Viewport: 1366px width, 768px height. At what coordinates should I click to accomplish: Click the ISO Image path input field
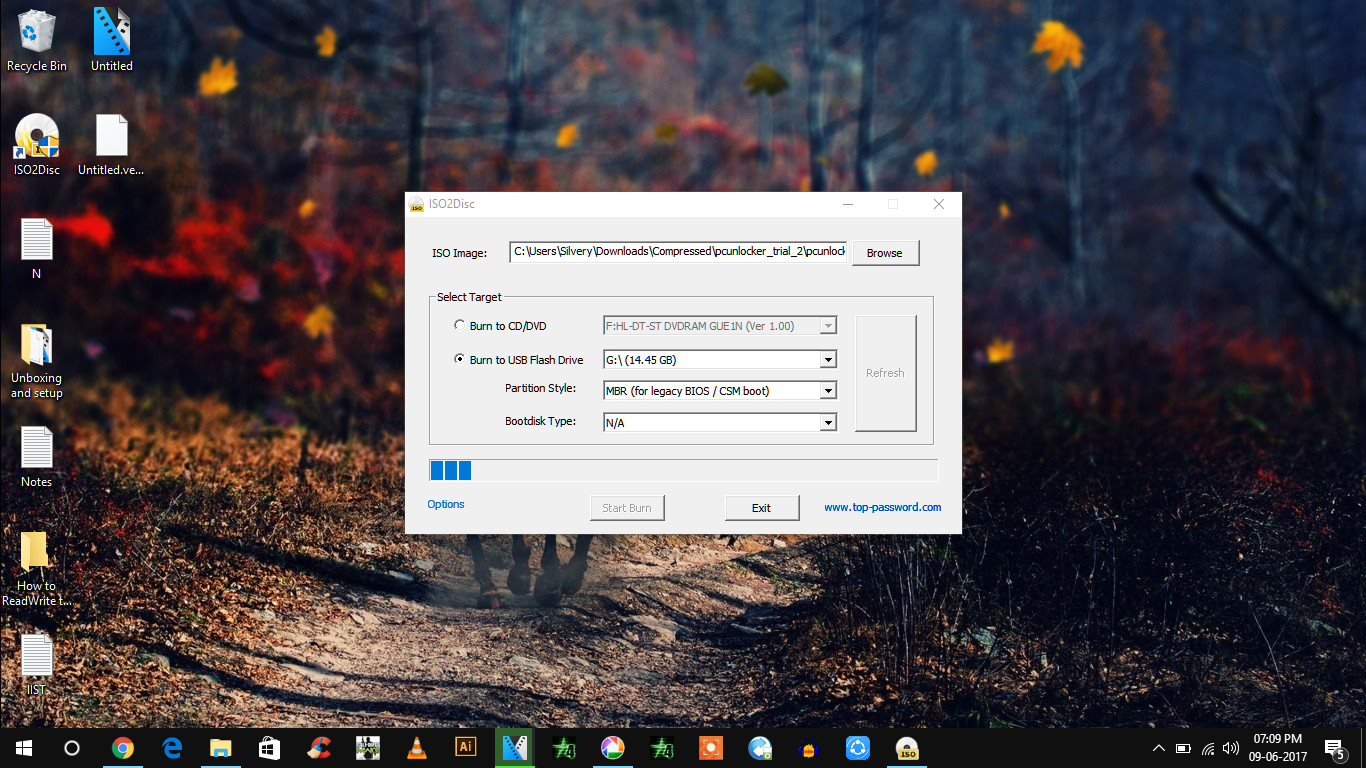click(679, 252)
